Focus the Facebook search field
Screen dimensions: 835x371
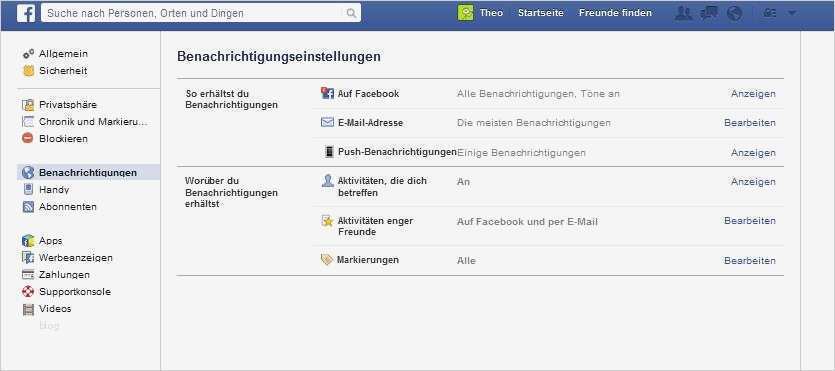pos(201,13)
